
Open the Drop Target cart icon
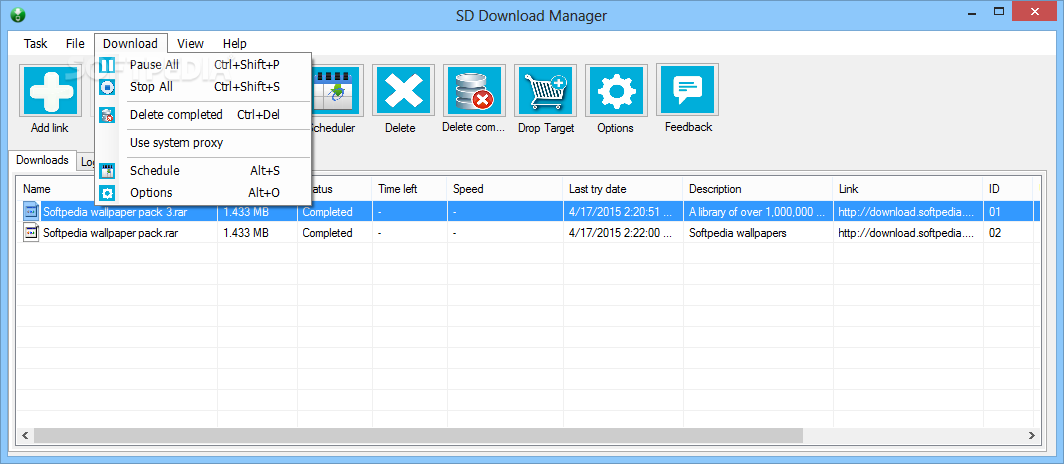pos(545,91)
